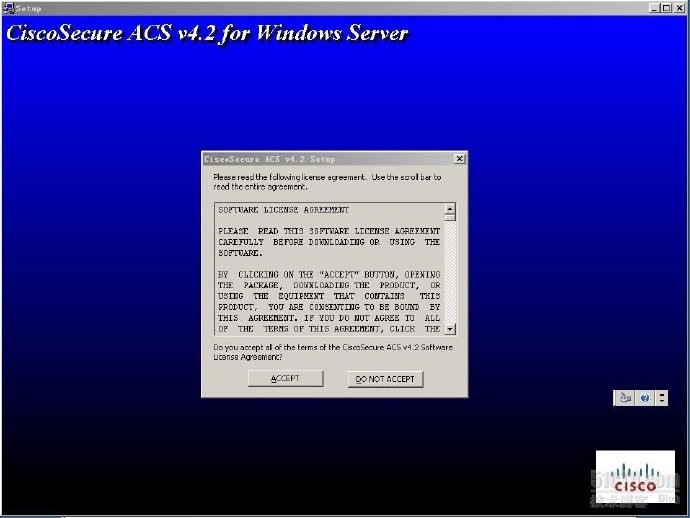Click the "Do you accept all of the terms" question
Viewport: 690px width, 518px height.
point(333,352)
